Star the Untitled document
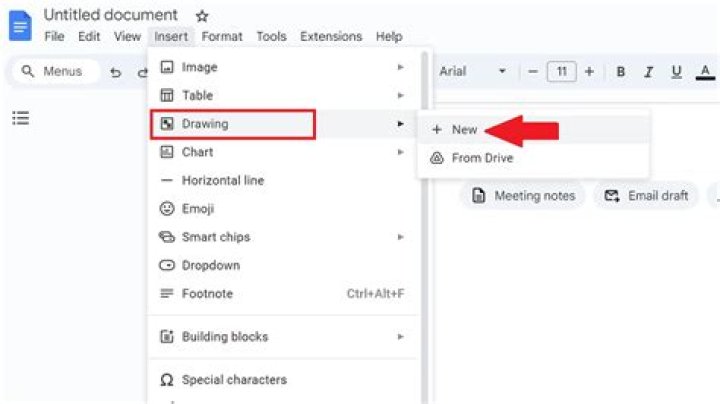The height and width of the screenshot is (404, 720). click(202, 17)
